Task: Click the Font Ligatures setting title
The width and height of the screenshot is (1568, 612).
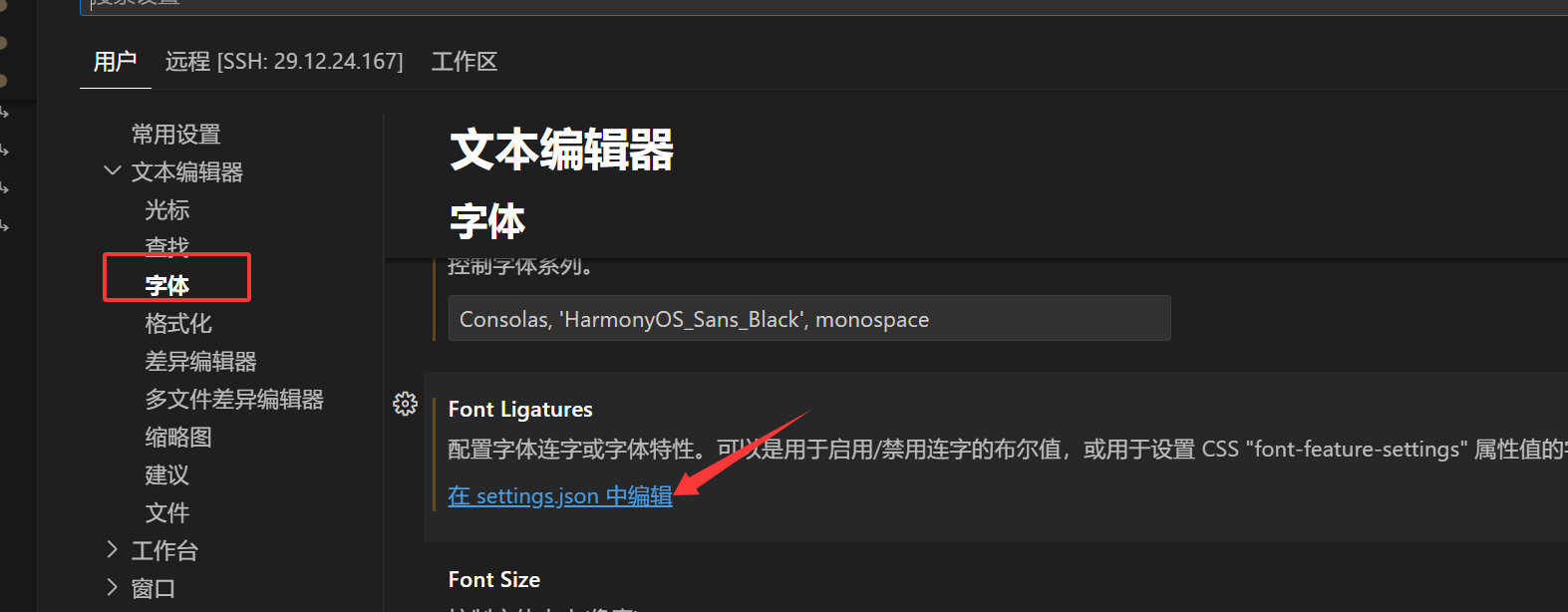Action: click(x=520, y=410)
